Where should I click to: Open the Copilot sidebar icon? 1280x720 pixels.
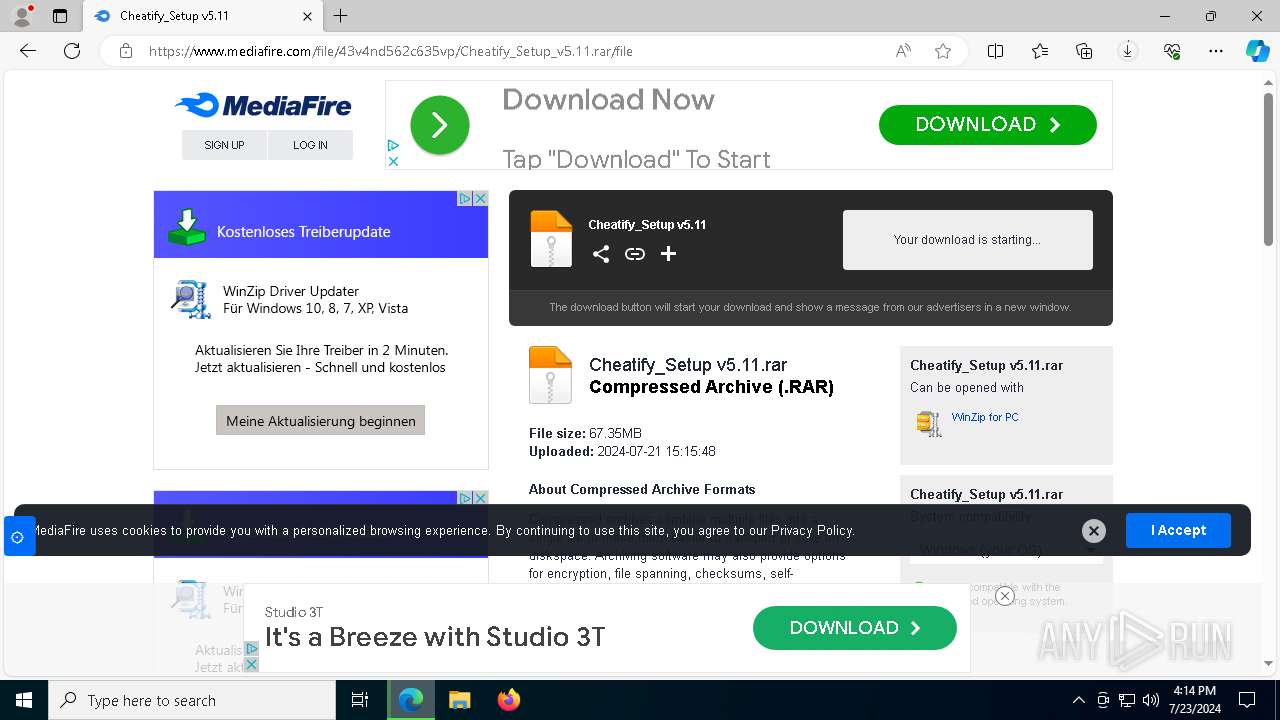(x=1258, y=51)
